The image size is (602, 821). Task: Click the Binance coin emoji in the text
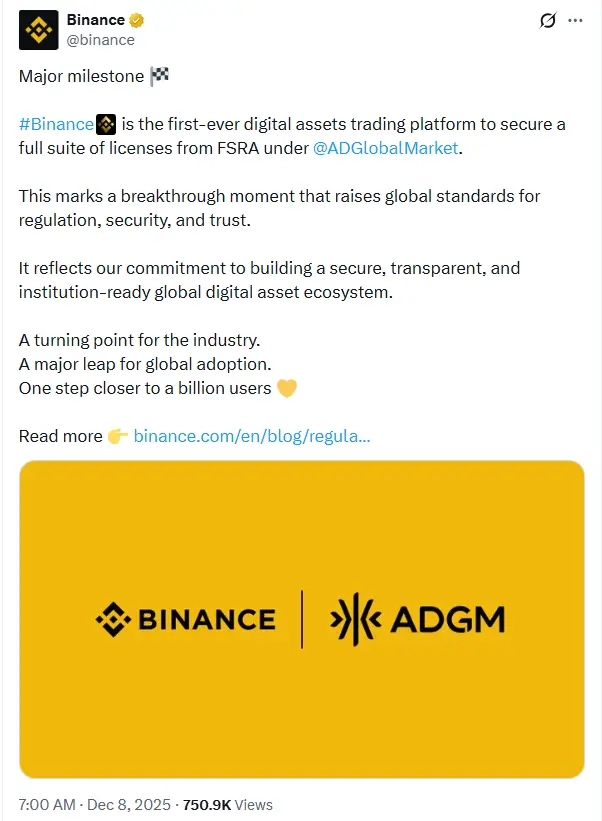coord(104,124)
